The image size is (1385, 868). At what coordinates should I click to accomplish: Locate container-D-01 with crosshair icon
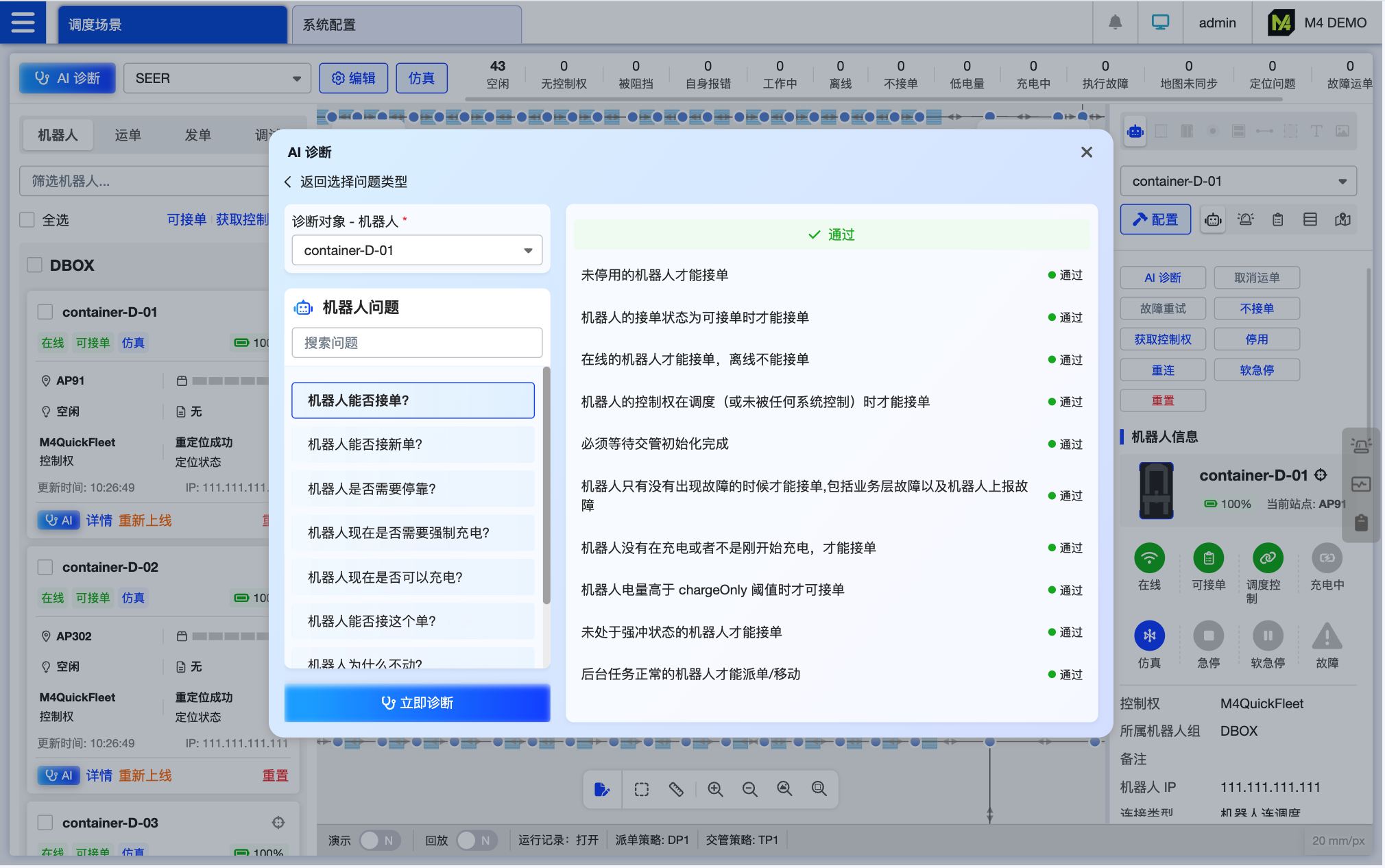(1321, 474)
